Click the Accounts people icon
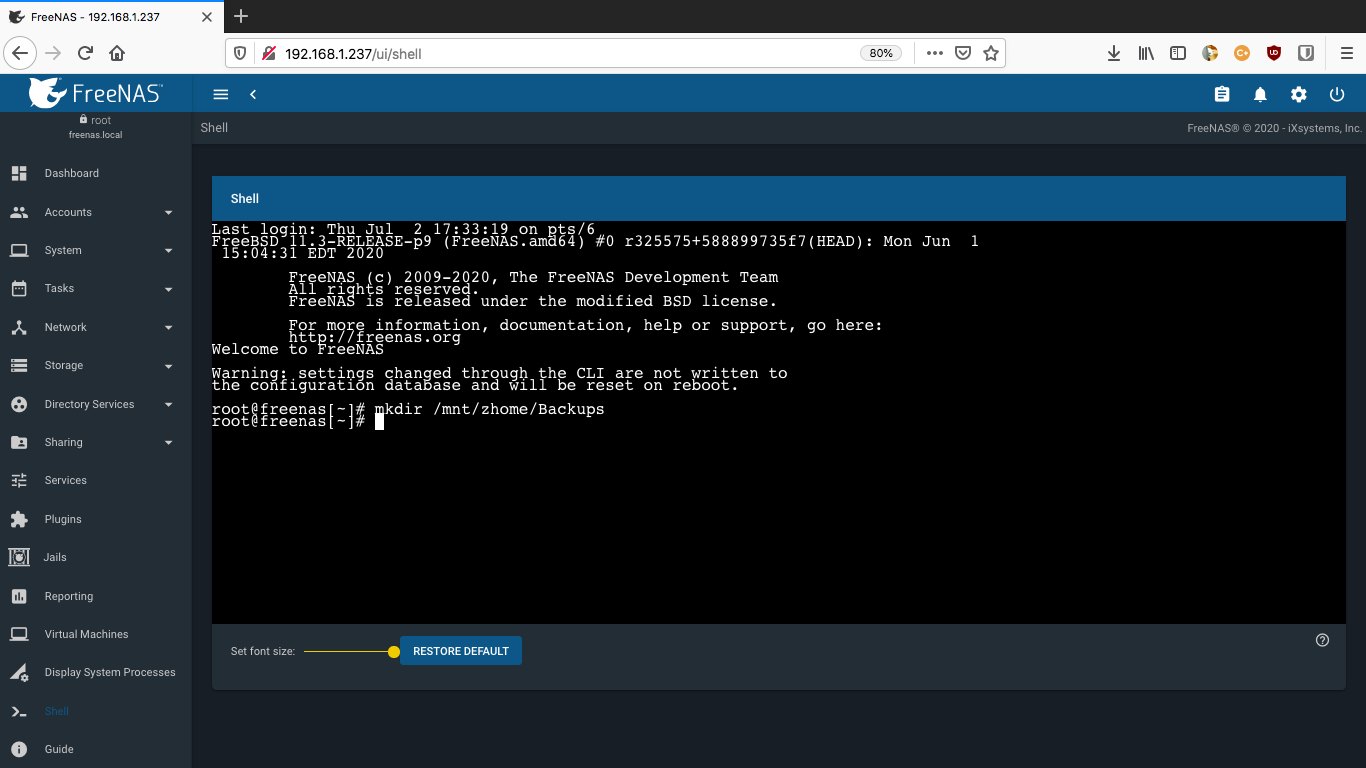Viewport: 1366px width, 768px height. click(x=19, y=212)
